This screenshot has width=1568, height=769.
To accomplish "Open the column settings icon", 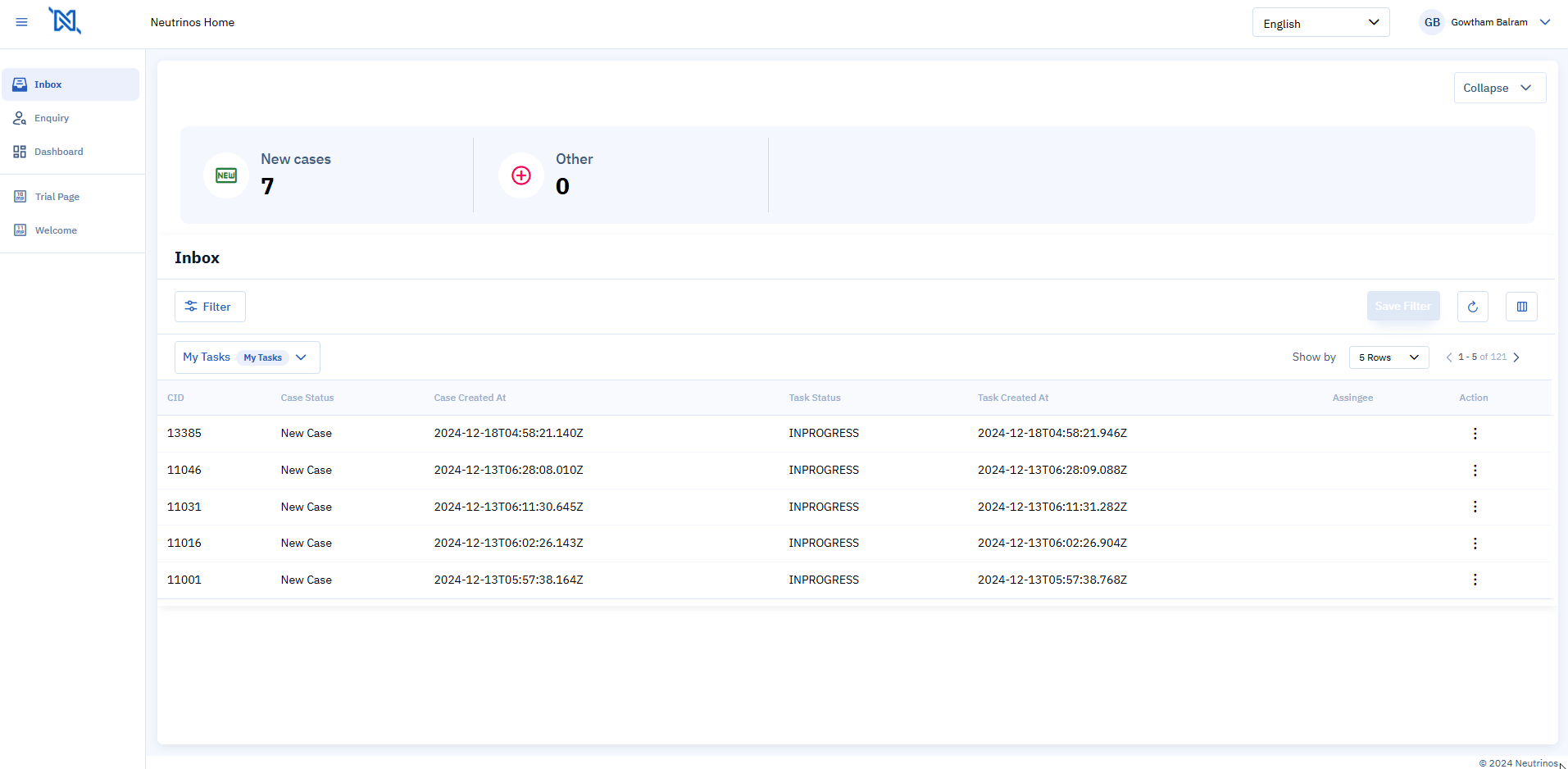I will tap(1521, 307).
